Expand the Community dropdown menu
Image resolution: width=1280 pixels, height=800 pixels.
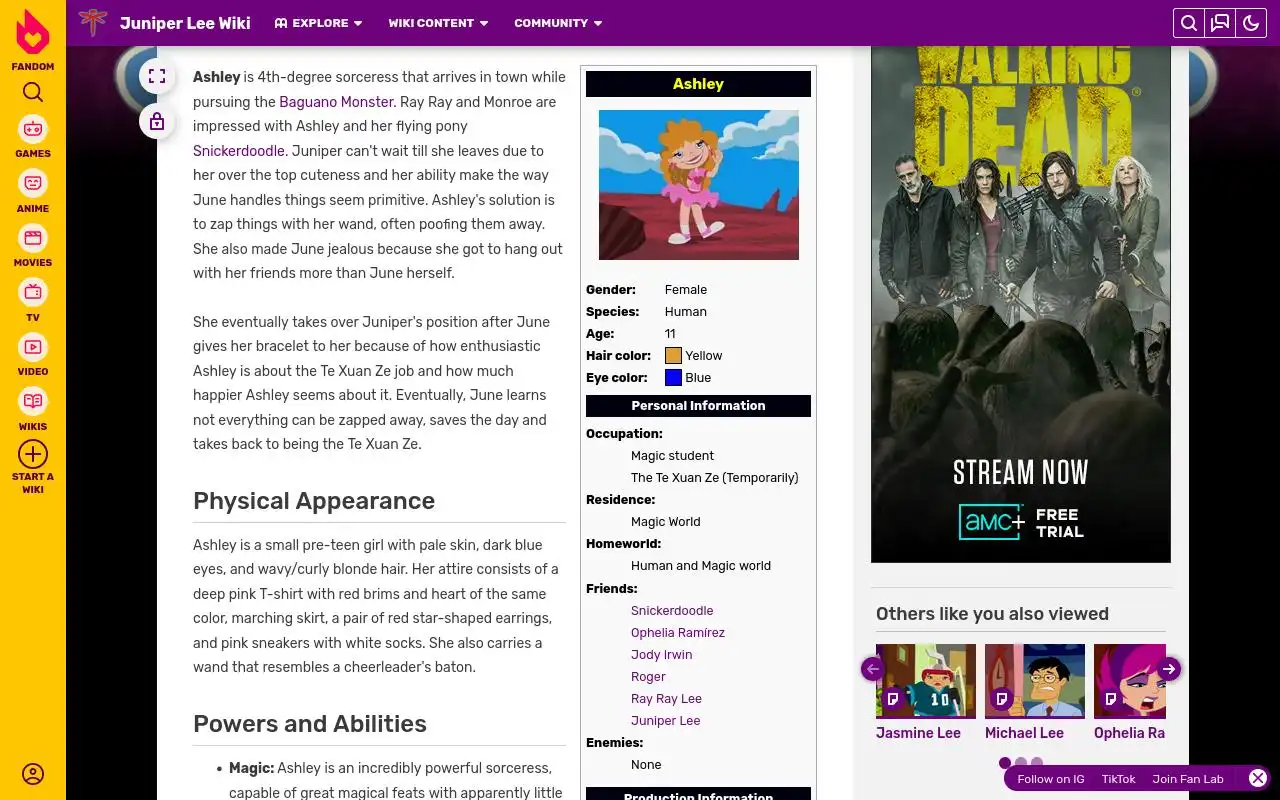pyautogui.click(x=558, y=23)
